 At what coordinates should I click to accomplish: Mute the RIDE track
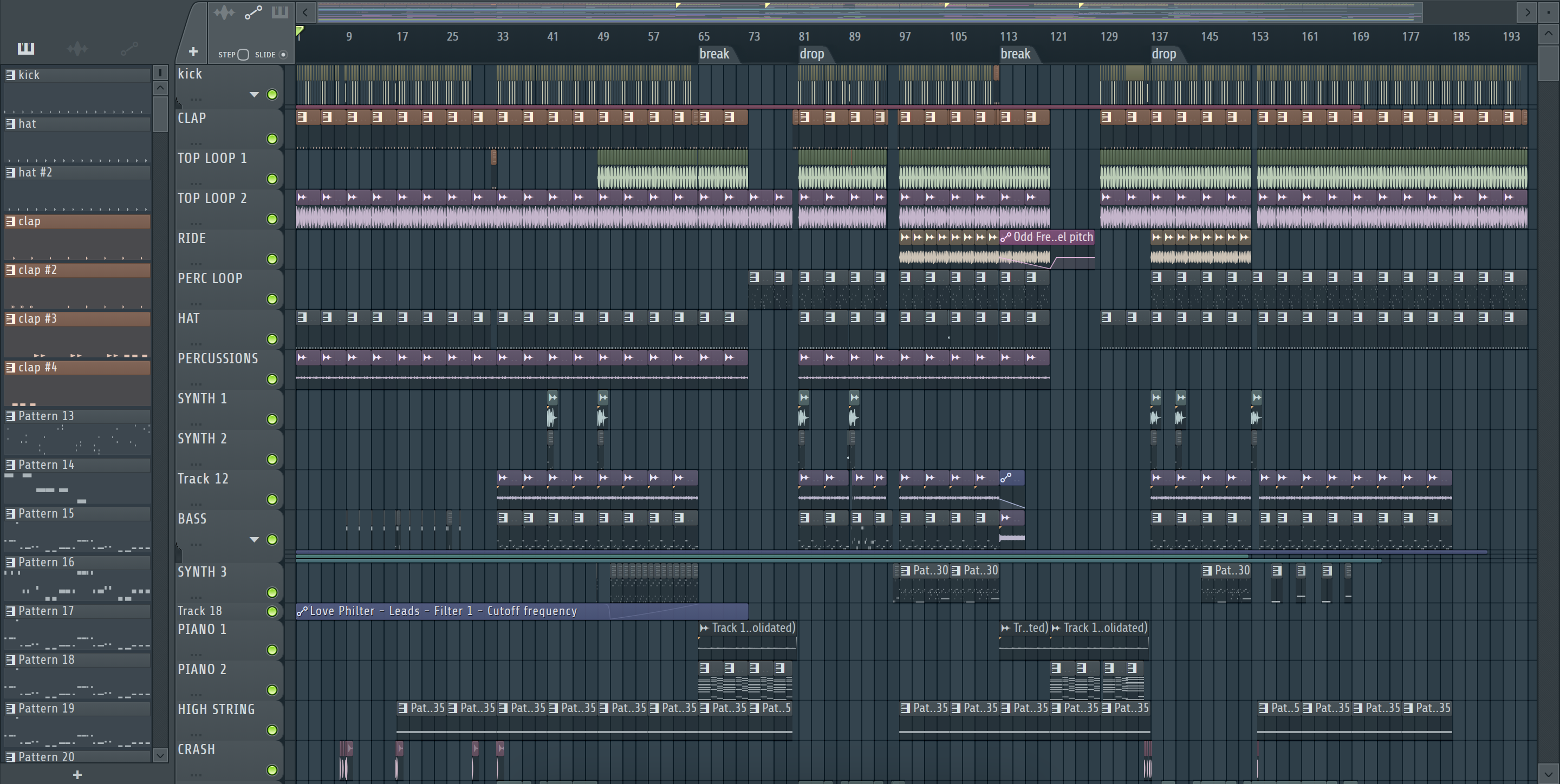pos(272,259)
